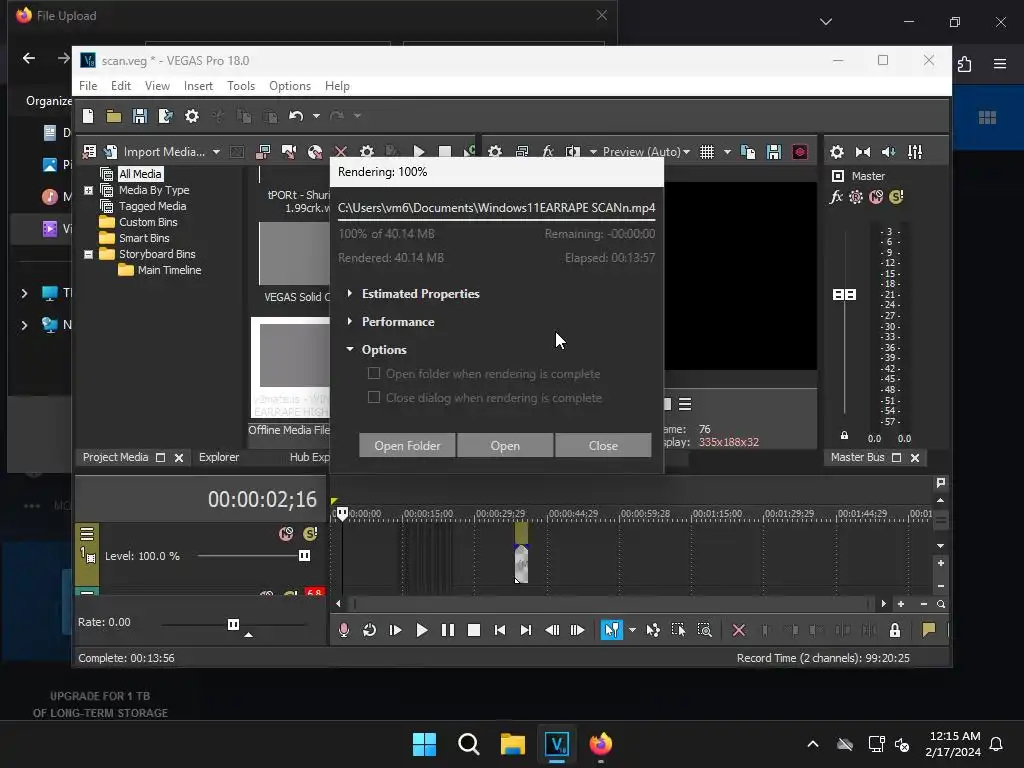Copy preview snapshot to clipboard
The image size is (1024, 768).
click(748, 152)
